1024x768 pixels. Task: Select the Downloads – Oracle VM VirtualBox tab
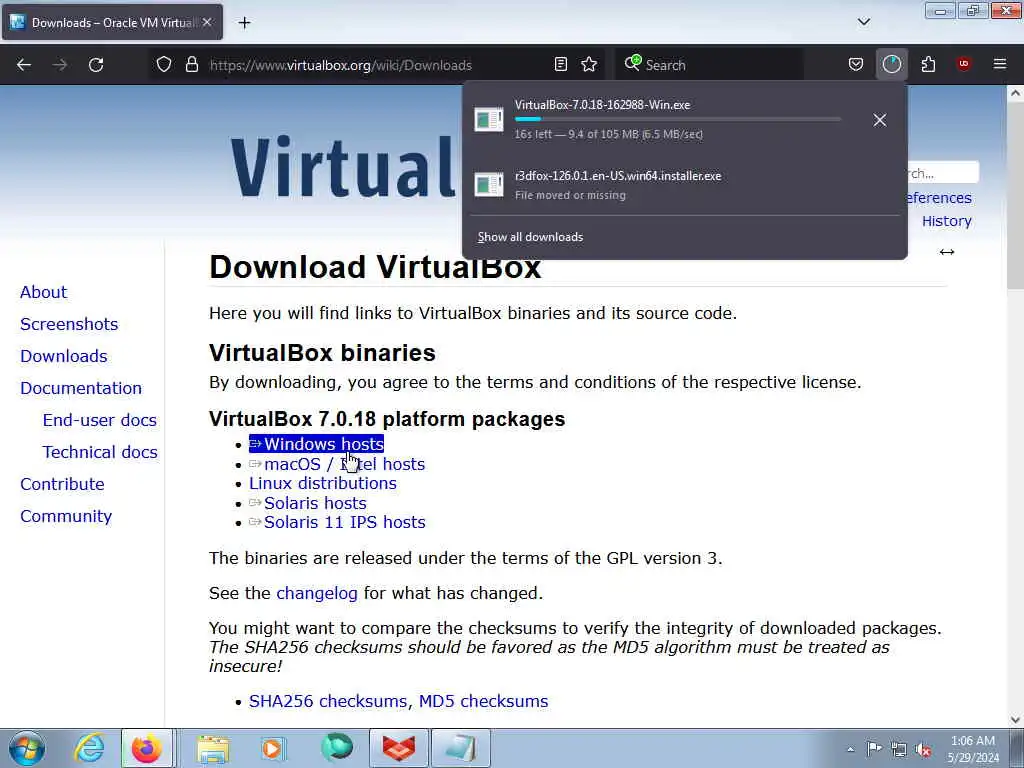click(x=112, y=23)
